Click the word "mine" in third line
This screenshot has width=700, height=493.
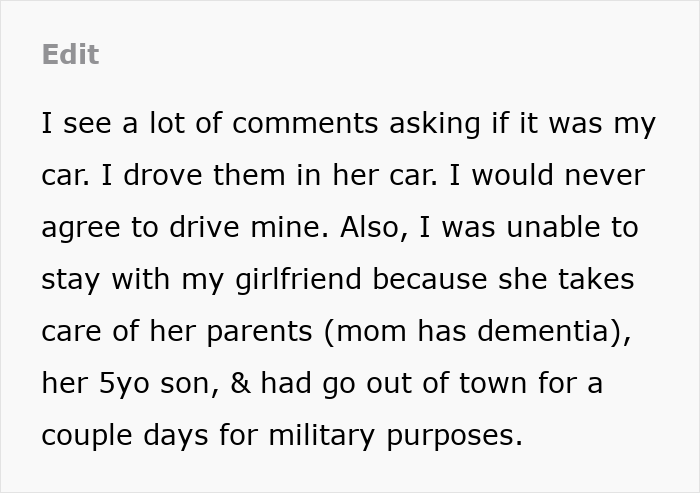click(294, 228)
